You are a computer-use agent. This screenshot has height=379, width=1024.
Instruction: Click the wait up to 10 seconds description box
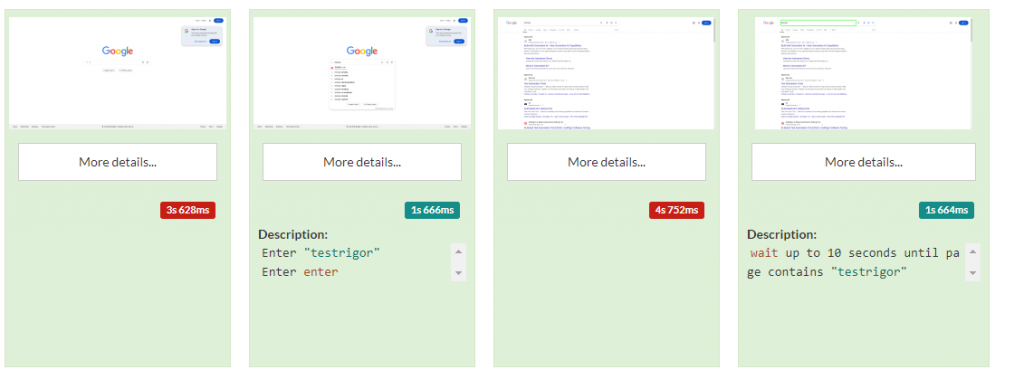(x=856, y=262)
